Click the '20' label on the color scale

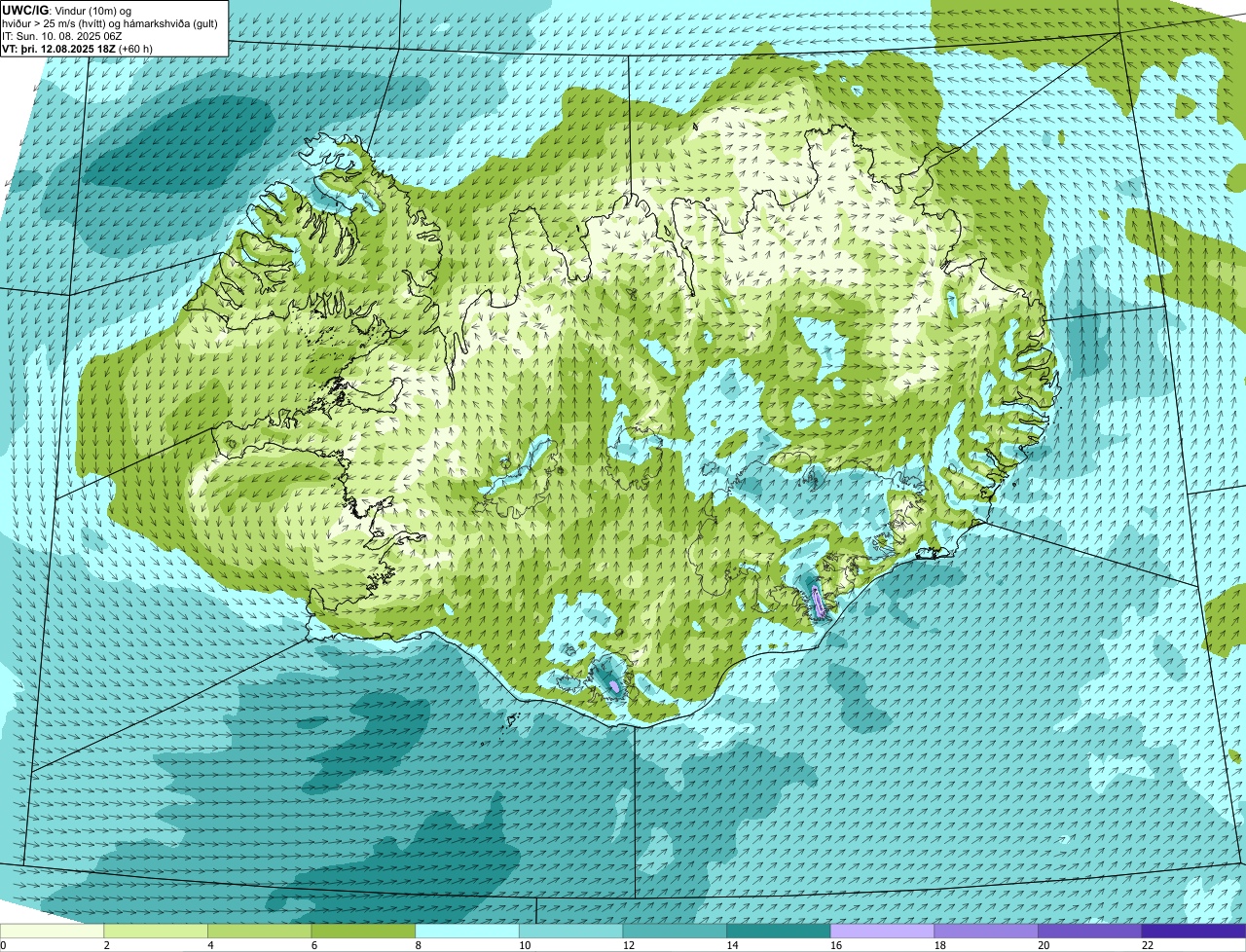pos(1044,945)
